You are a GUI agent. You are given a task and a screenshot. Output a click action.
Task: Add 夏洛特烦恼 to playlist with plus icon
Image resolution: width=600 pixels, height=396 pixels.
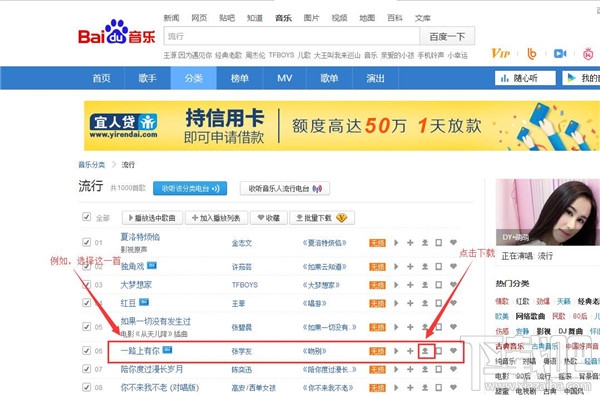pyautogui.click(x=410, y=243)
